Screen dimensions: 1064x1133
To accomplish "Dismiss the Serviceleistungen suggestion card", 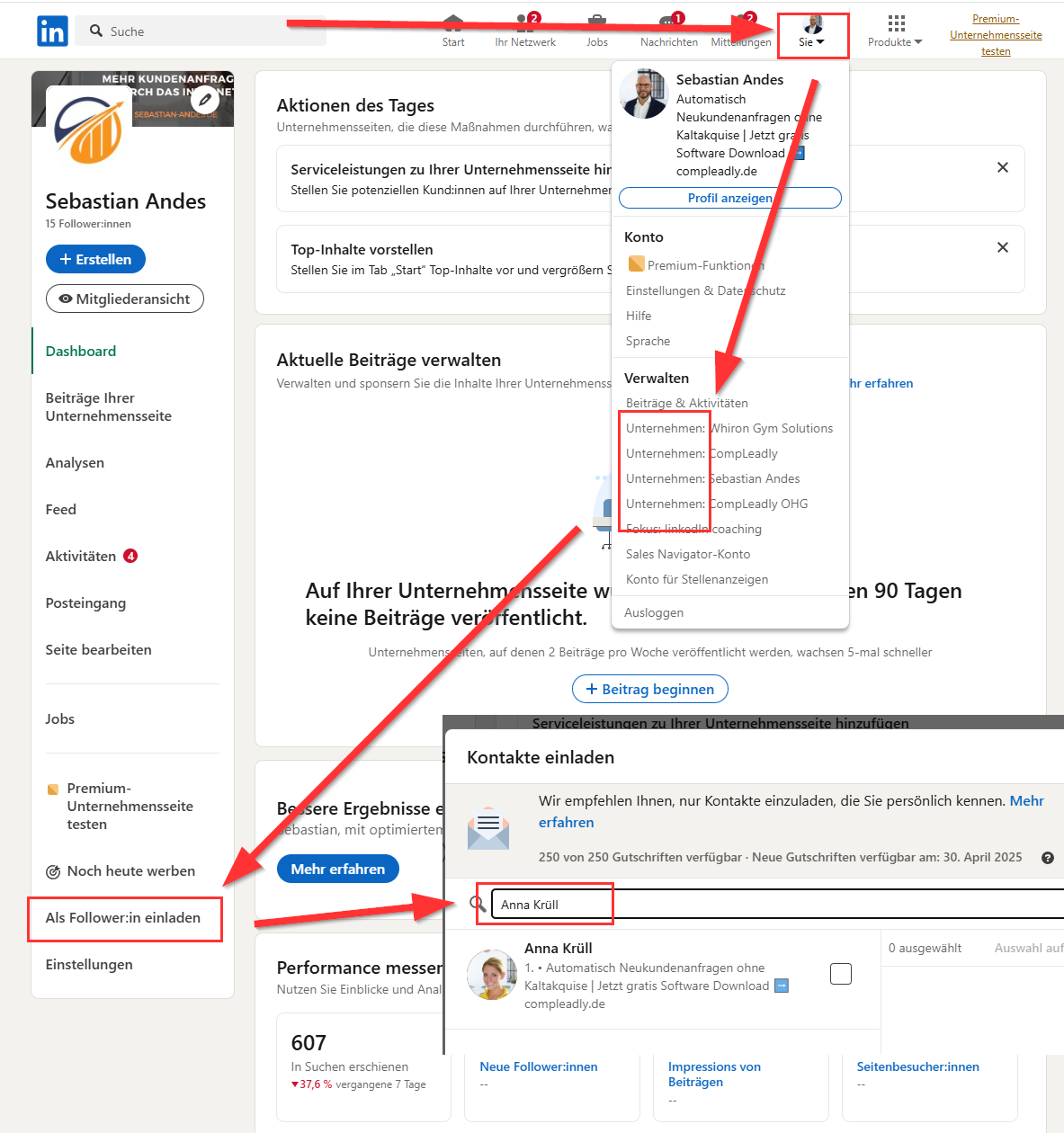I will [x=1002, y=168].
